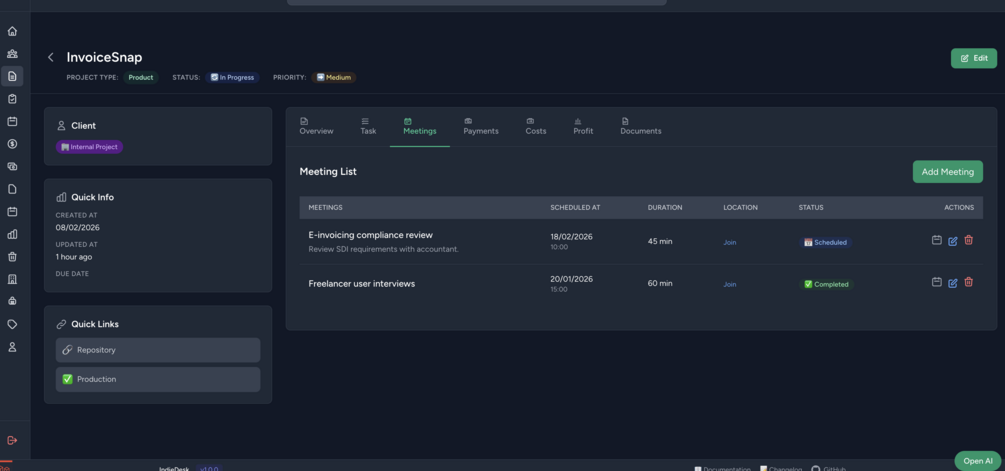Open the user profile sidebar icon
1005x471 pixels.
(x=12, y=347)
